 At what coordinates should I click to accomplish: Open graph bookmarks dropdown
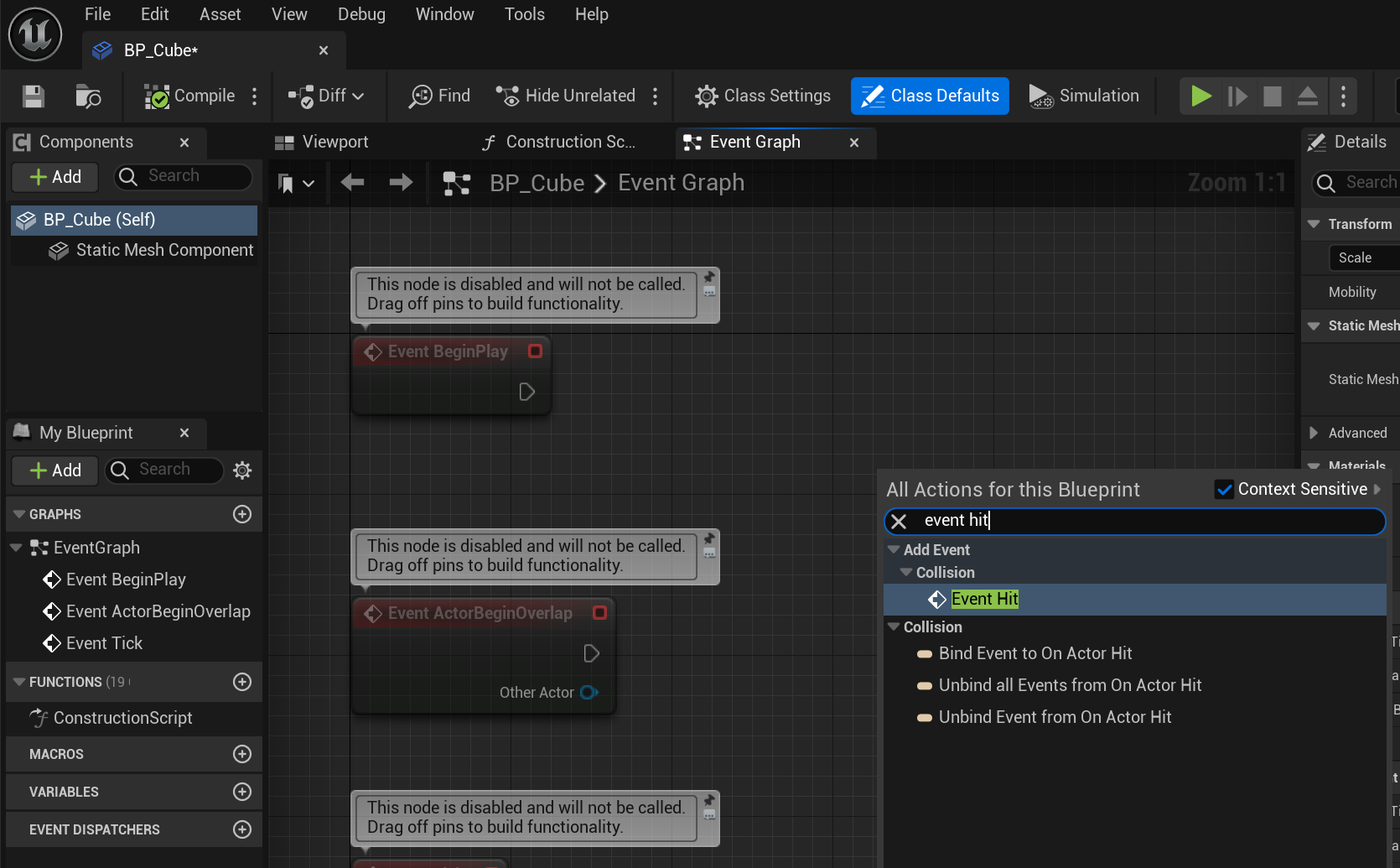coord(296,183)
